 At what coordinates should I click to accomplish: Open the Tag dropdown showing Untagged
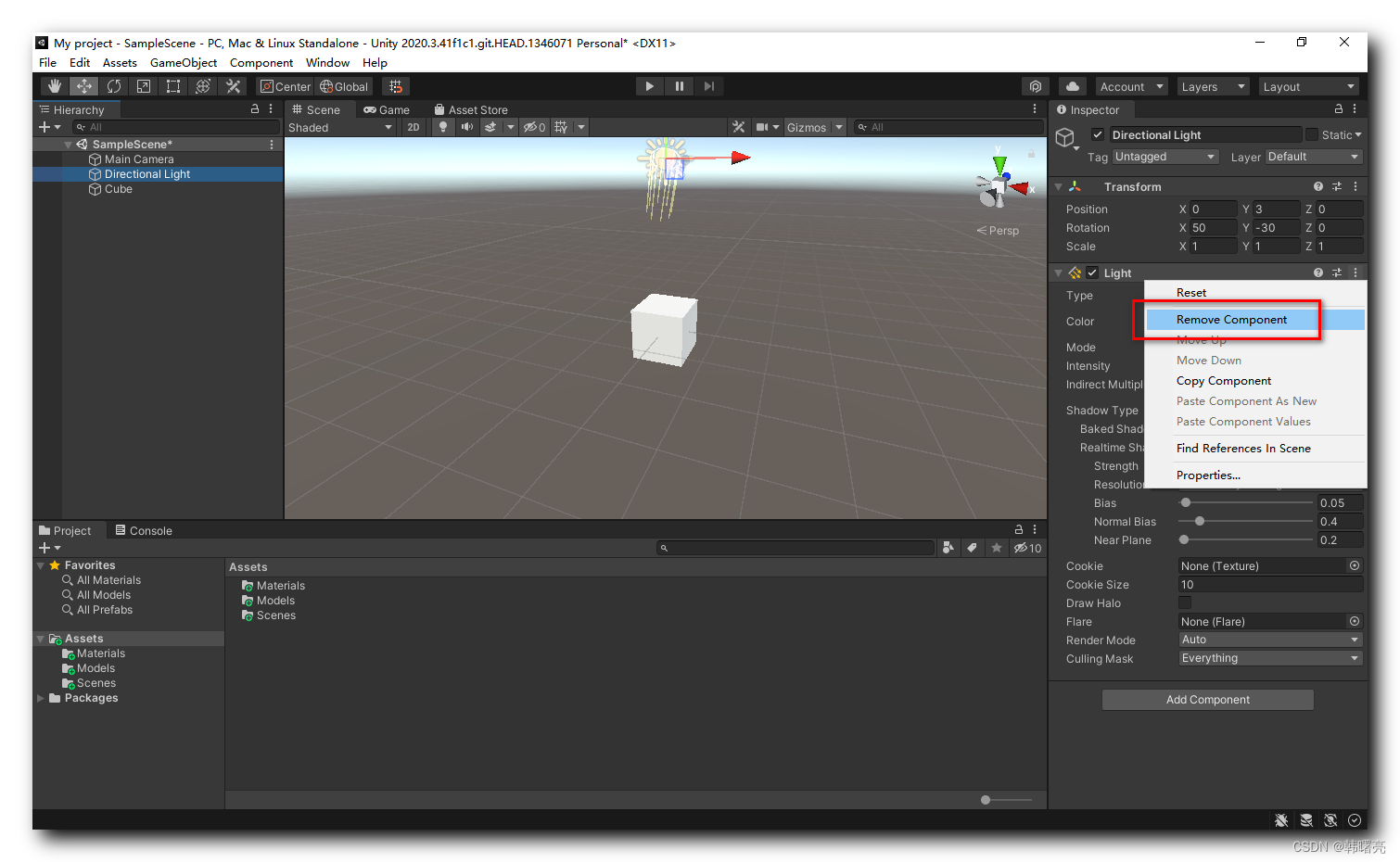pyautogui.click(x=1165, y=157)
